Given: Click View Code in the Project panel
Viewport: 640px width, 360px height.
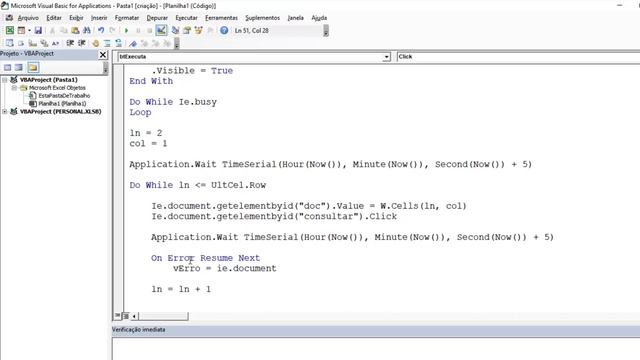Looking at the screenshot, I should tap(8, 67).
